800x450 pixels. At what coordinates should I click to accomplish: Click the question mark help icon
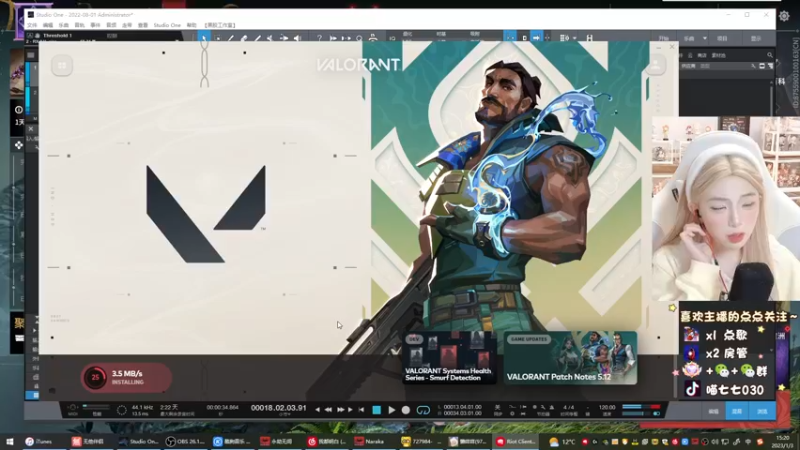(319, 38)
